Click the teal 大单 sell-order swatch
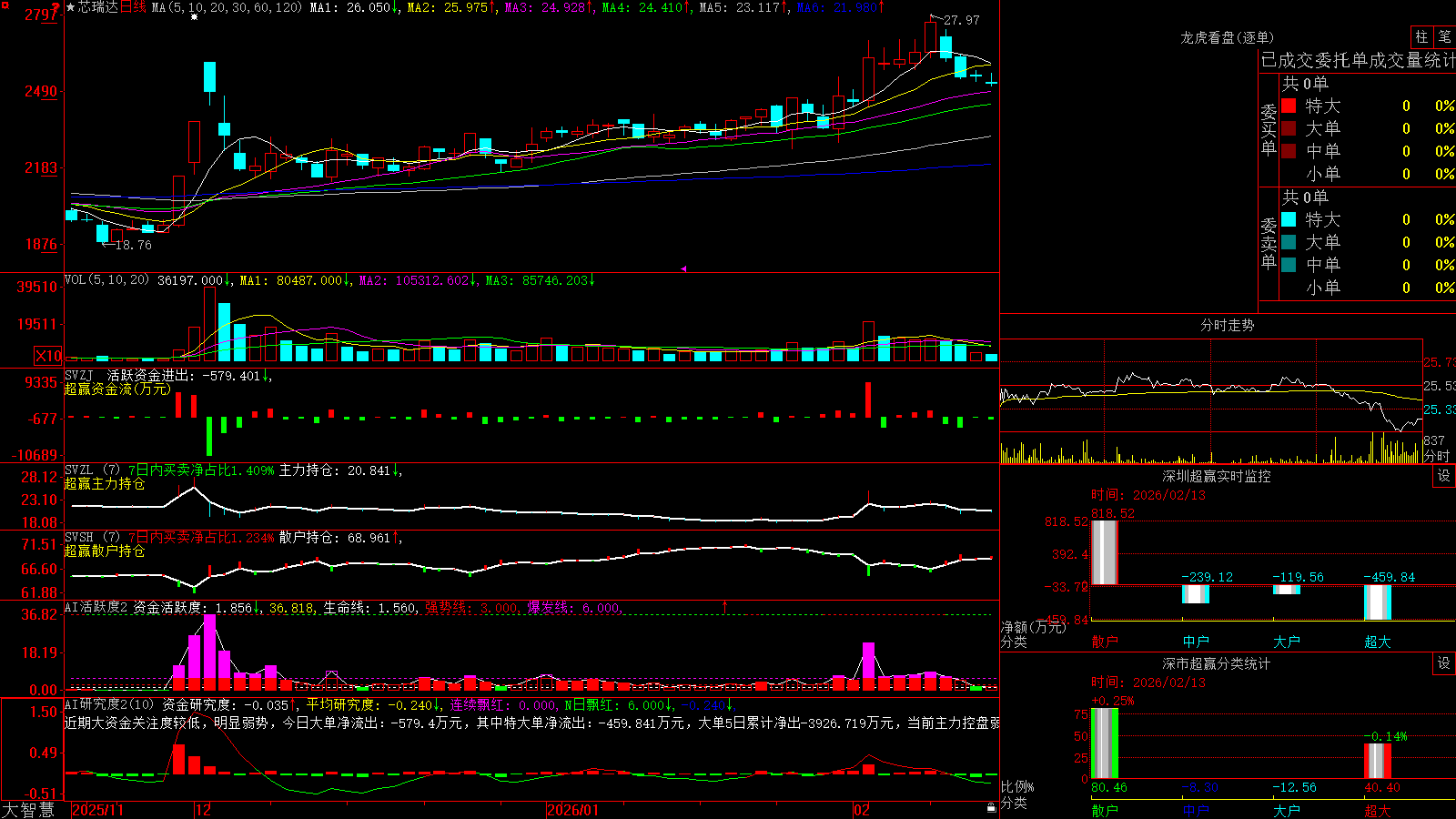 coord(1289,242)
